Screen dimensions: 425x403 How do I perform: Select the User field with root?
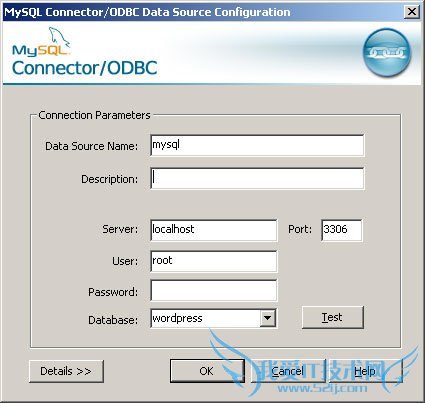(214, 261)
